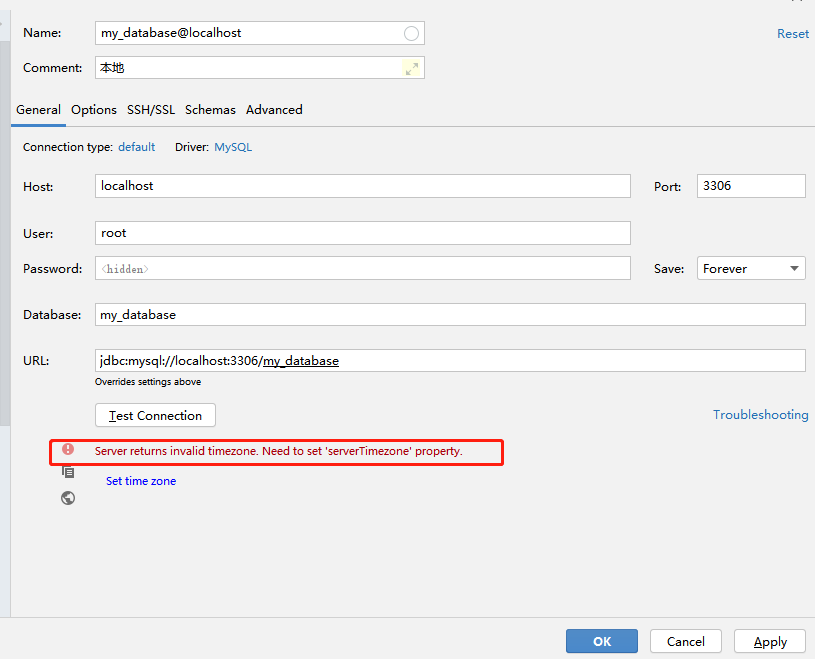Click the 'Overrides settings above' note
The image size is (815, 659).
pos(148,382)
